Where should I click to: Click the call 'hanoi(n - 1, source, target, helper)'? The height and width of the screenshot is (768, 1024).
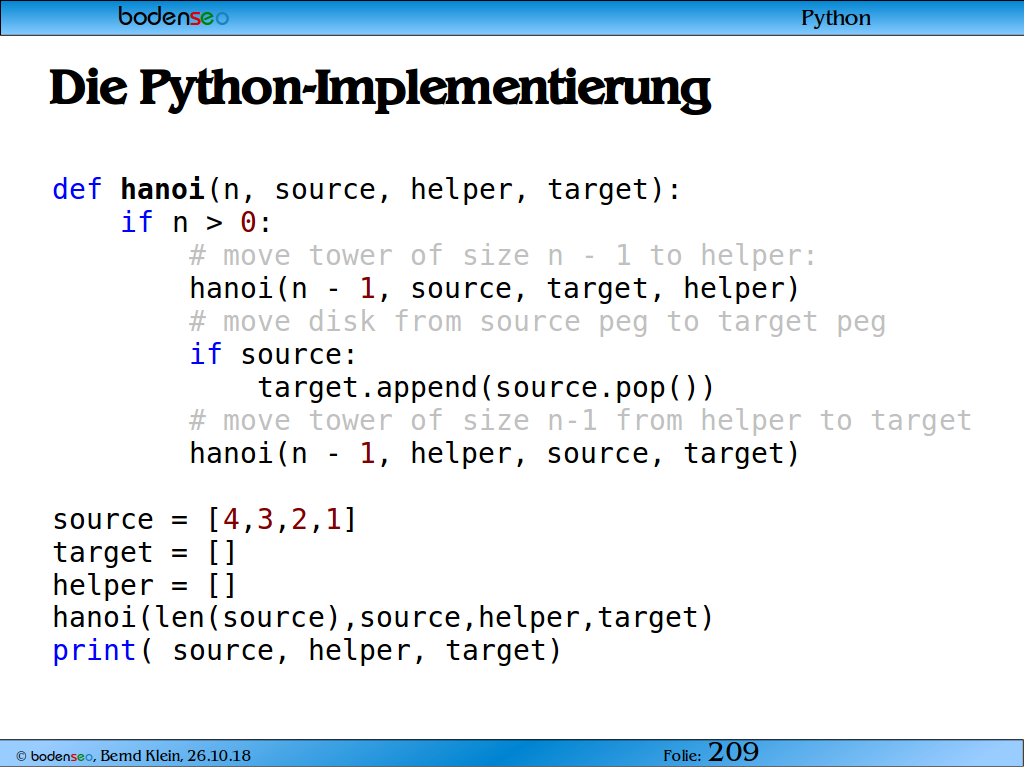click(x=494, y=289)
